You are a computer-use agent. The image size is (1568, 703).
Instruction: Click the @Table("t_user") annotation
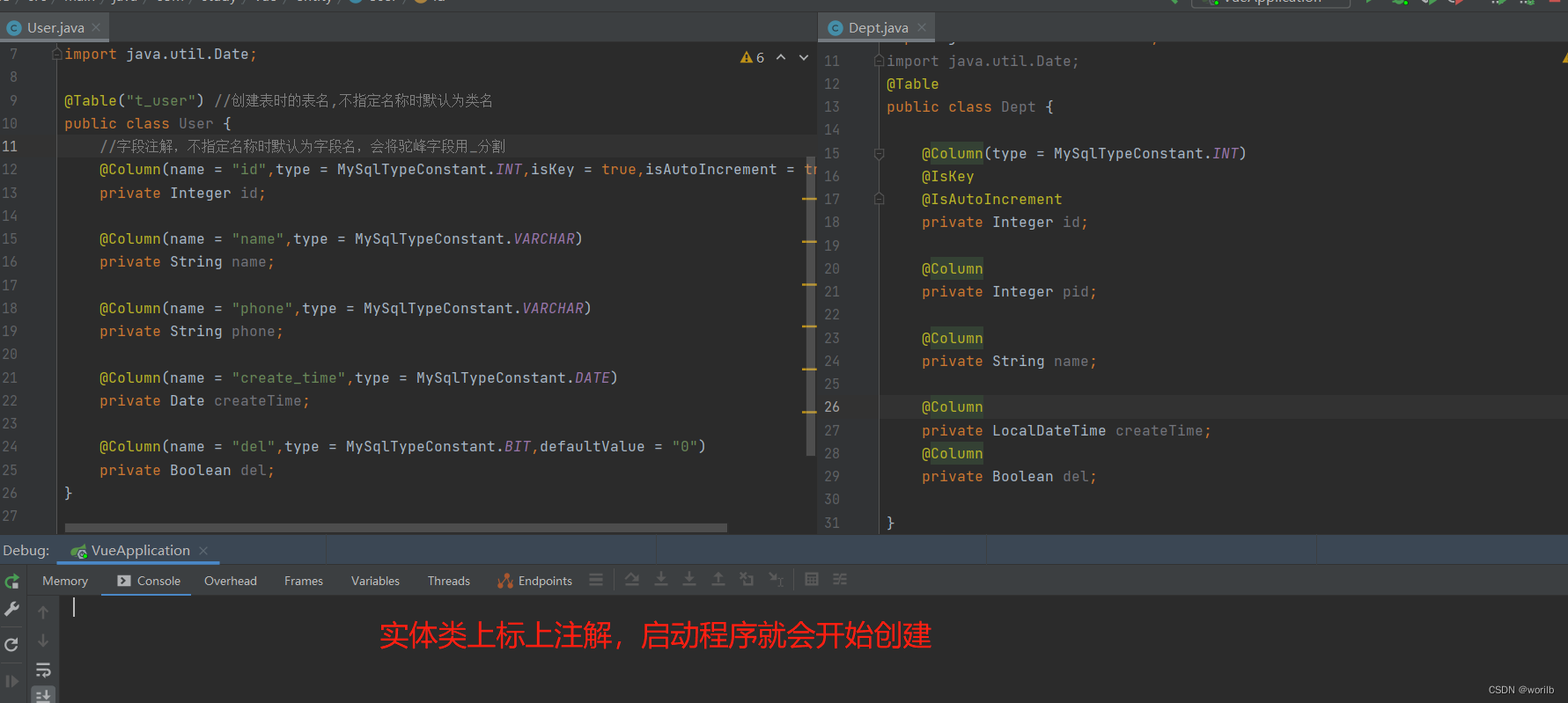coord(134,100)
